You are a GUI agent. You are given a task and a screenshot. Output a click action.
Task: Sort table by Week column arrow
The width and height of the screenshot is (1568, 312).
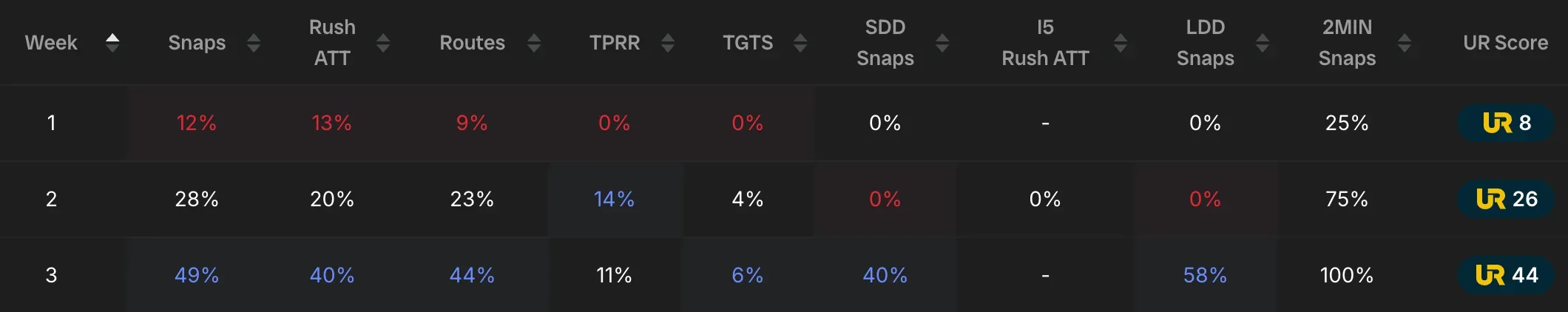point(112,43)
